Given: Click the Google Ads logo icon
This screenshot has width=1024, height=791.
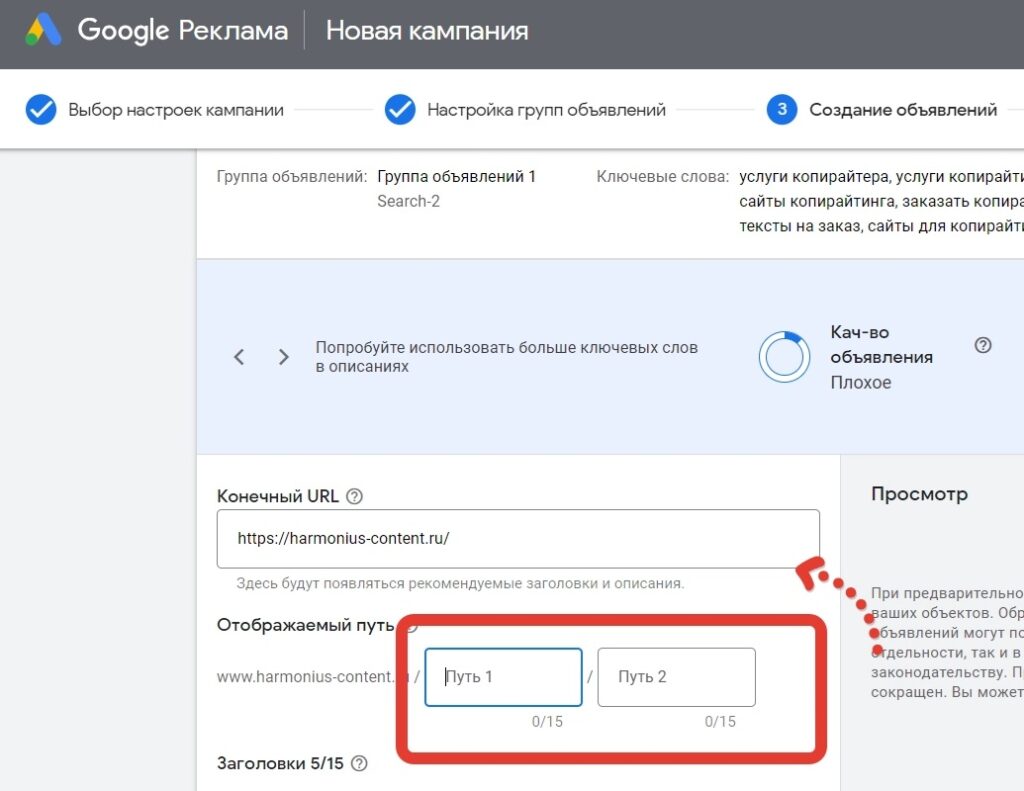Looking at the screenshot, I should tap(43, 30).
